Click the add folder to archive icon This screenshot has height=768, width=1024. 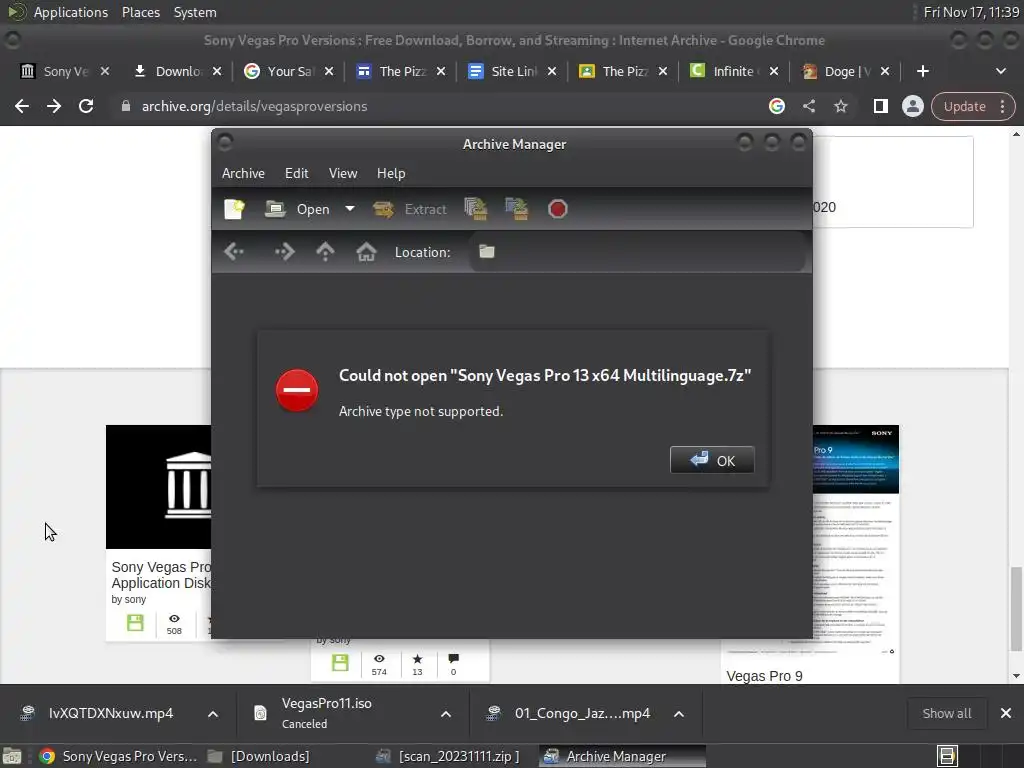(517, 209)
